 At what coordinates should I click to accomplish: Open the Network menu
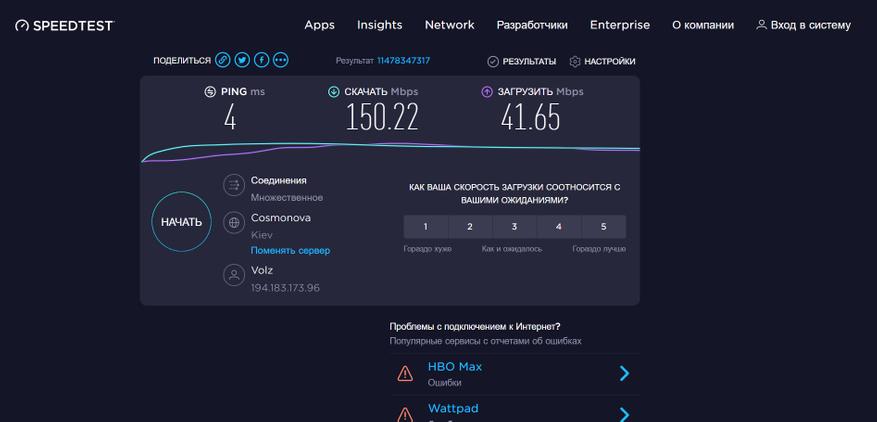(x=450, y=25)
